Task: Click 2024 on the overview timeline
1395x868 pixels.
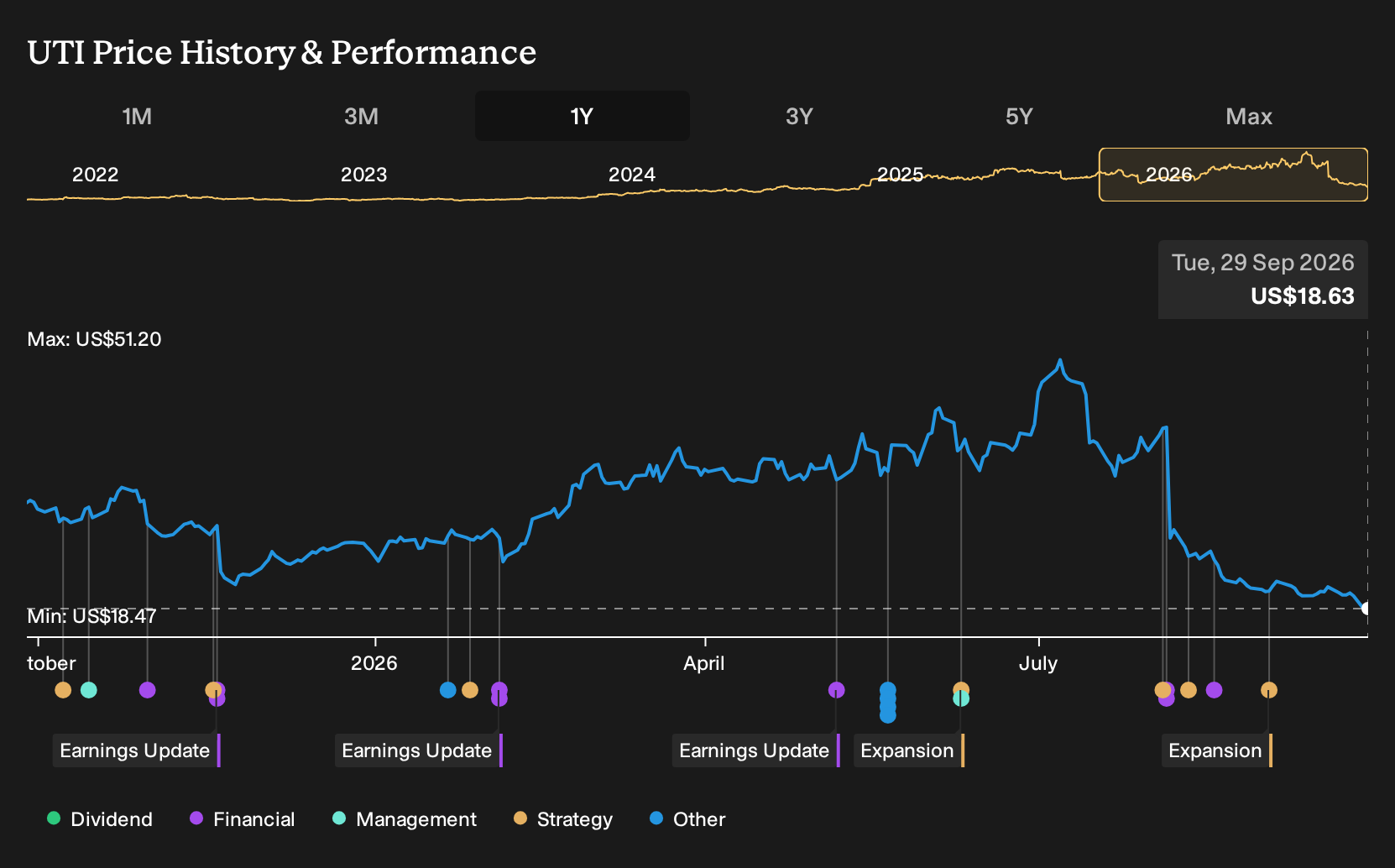Action: 631,175
